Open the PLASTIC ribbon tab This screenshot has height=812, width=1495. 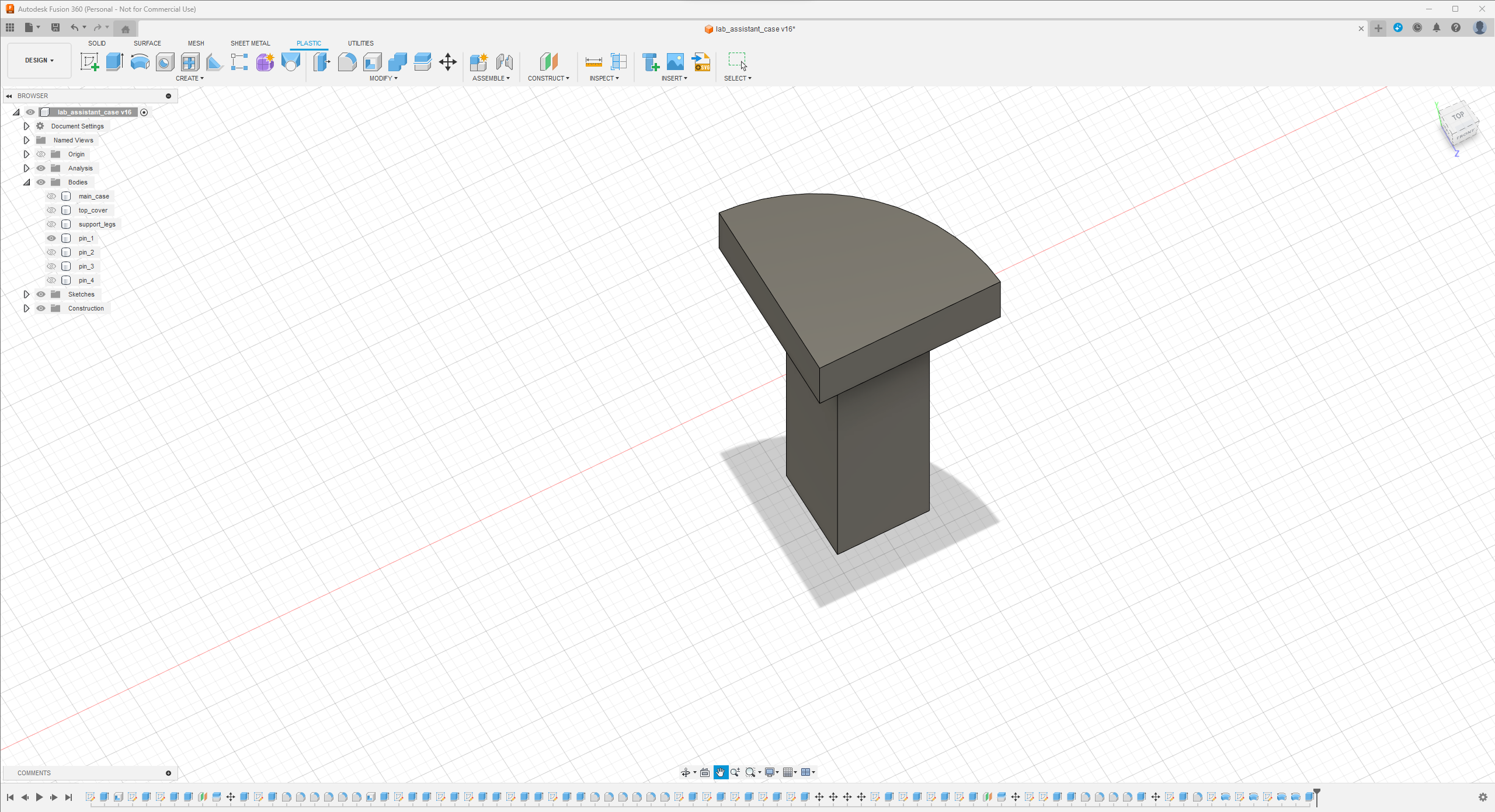pyautogui.click(x=309, y=43)
